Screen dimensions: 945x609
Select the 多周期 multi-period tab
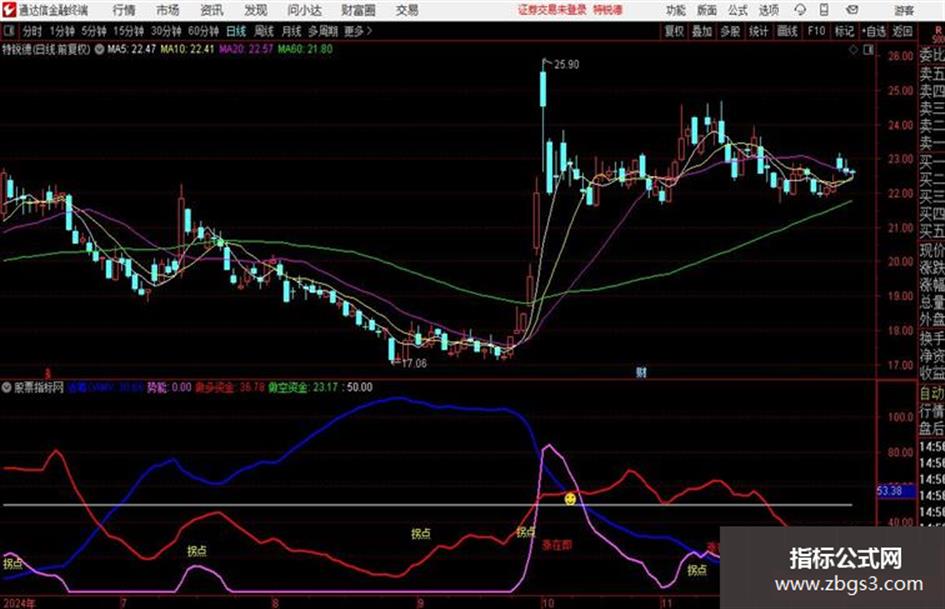pos(323,31)
